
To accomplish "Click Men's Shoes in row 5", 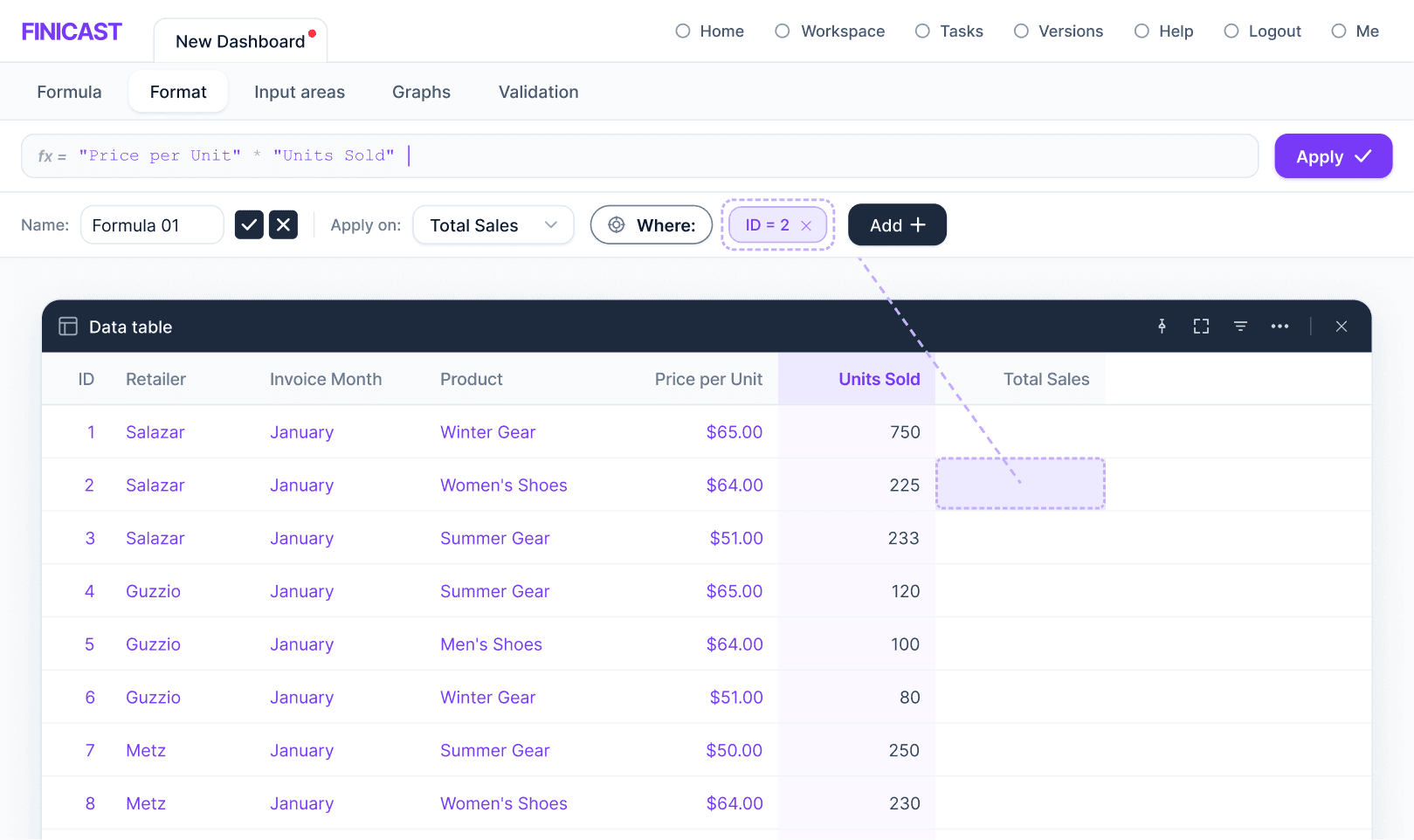I will click(491, 644).
